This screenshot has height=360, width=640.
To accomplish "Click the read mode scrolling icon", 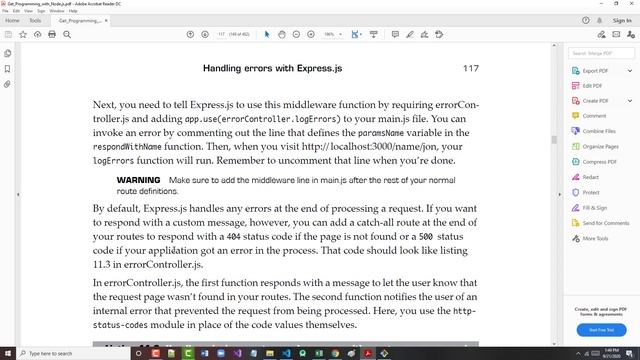I will click(373, 35).
